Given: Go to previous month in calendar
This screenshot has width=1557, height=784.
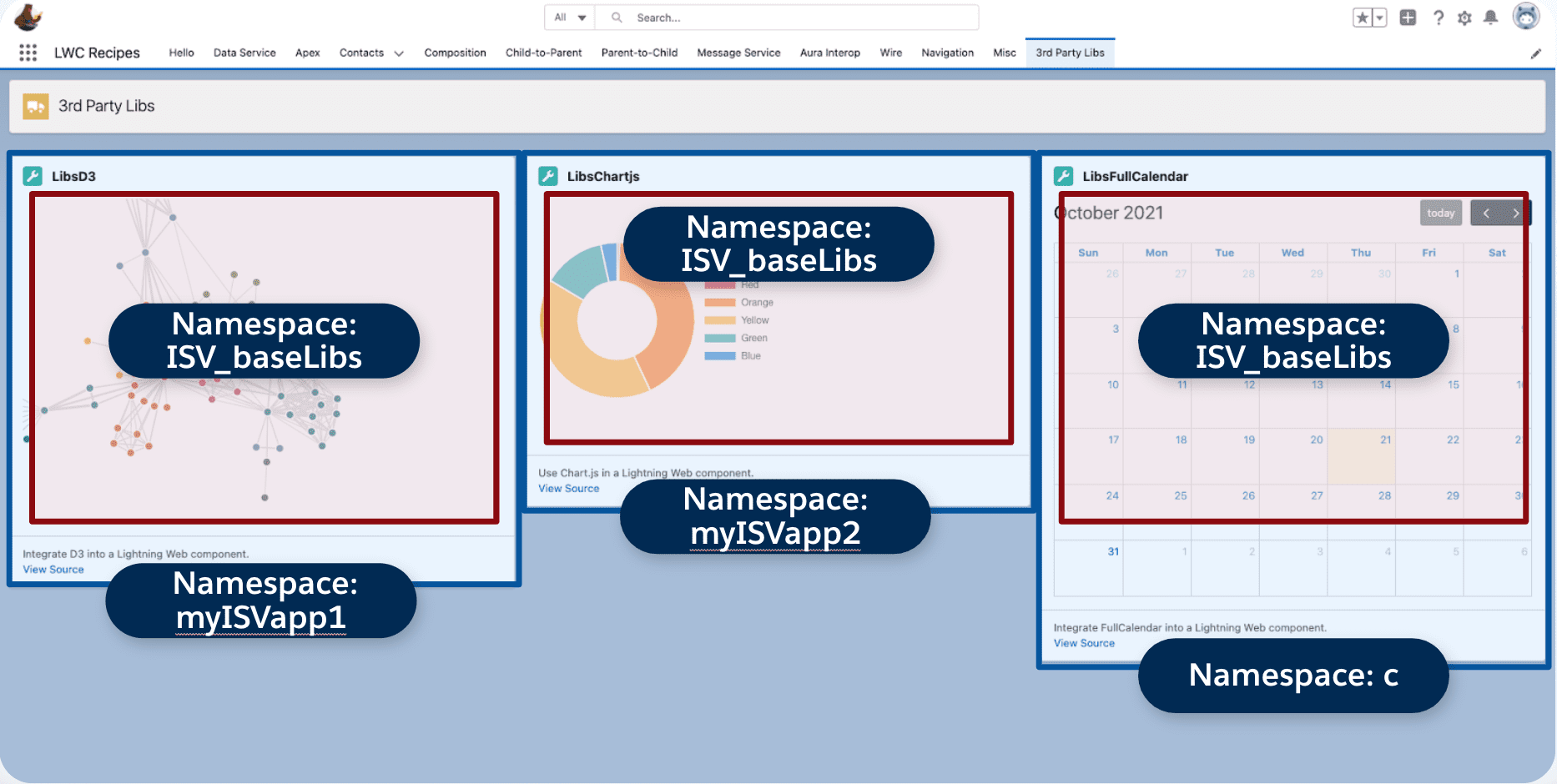Looking at the screenshot, I should pos(1486,214).
